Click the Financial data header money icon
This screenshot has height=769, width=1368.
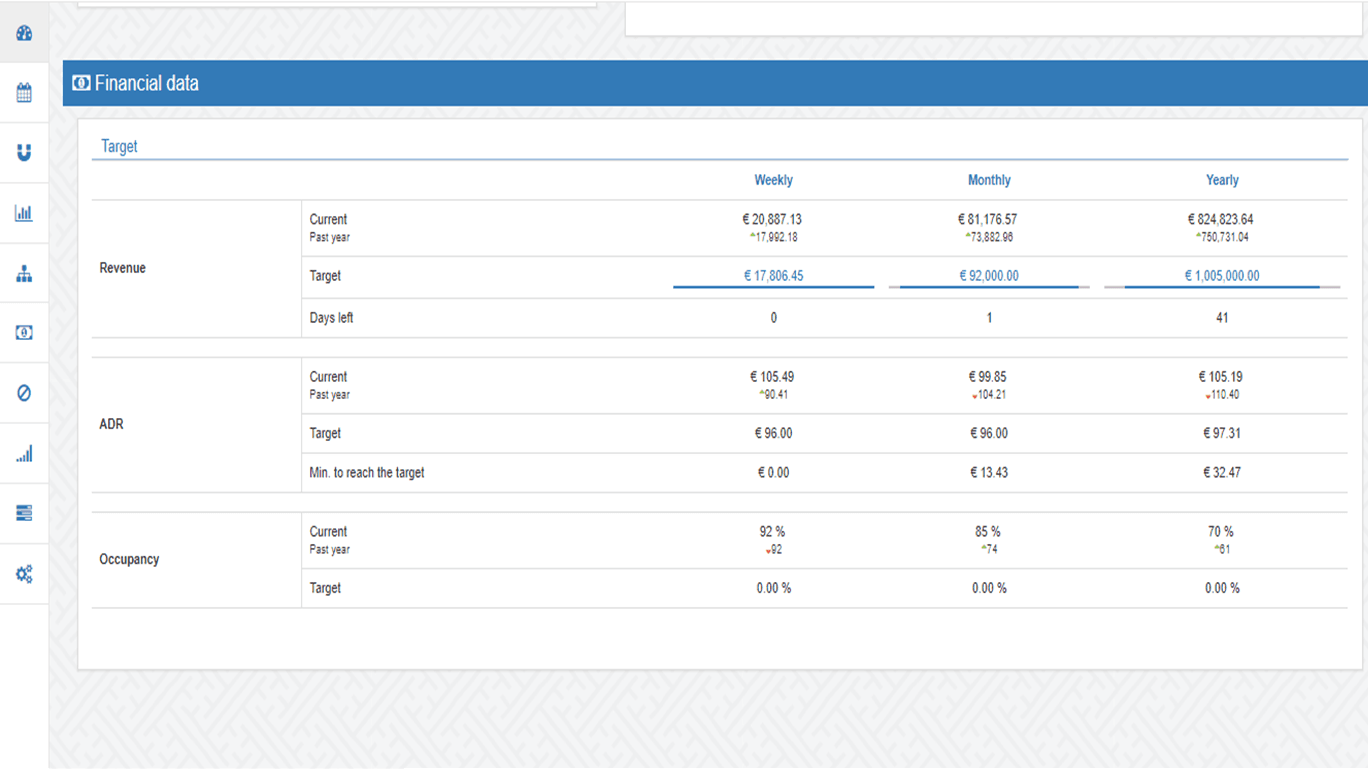click(81, 83)
